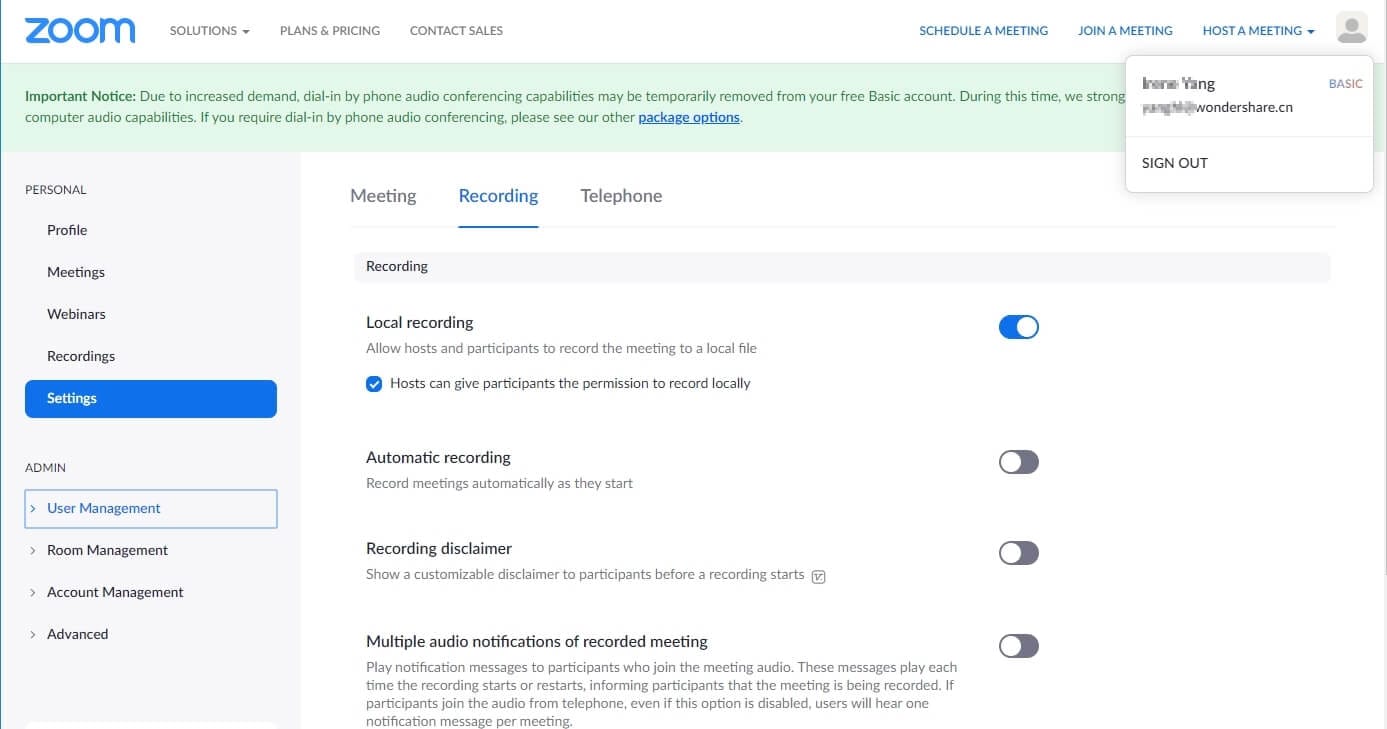Open the package options link

pos(689,118)
